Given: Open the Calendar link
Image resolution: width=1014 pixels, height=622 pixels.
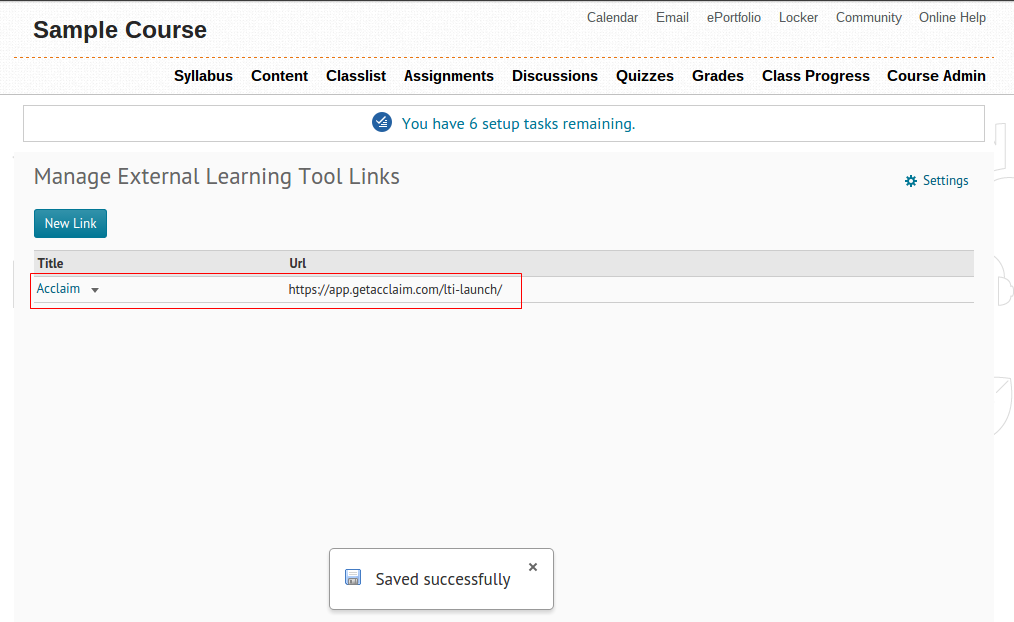Looking at the screenshot, I should (x=612, y=17).
